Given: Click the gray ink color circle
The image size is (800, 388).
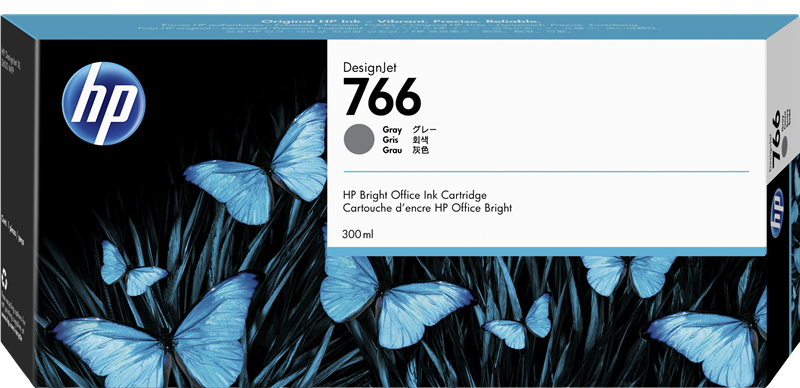Looking at the screenshot, I should [359, 139].
